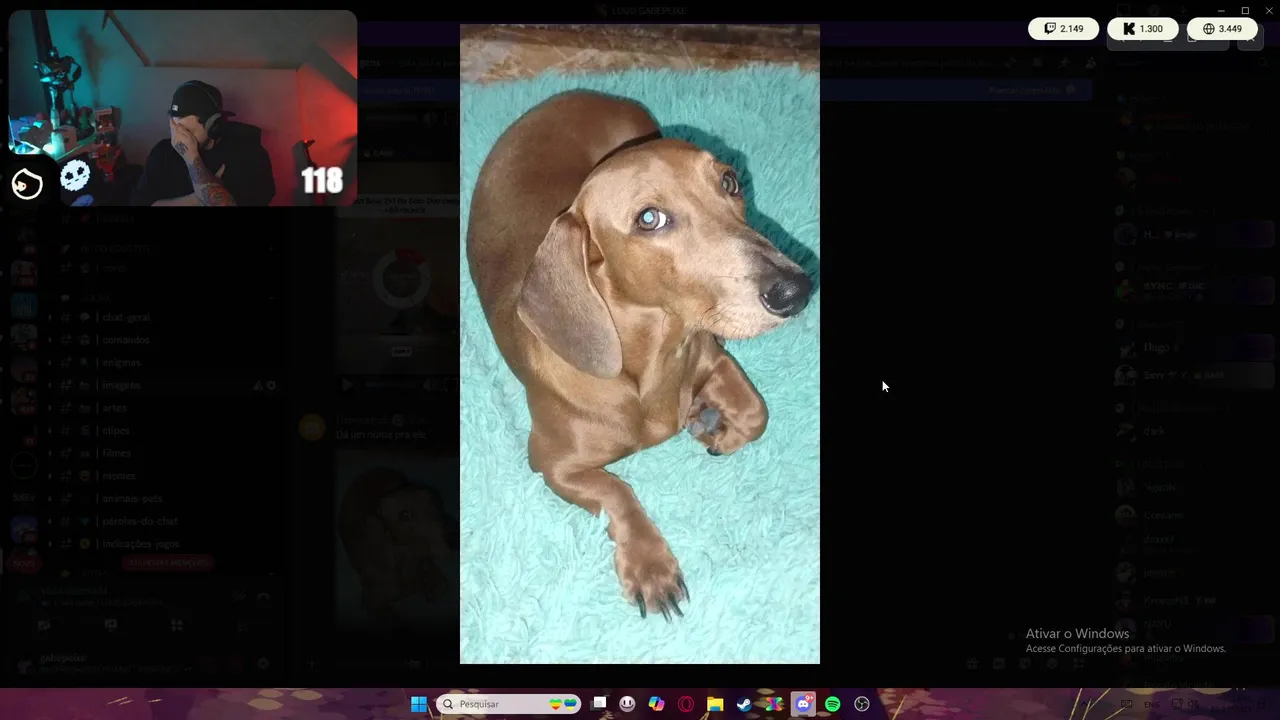Click the Pesquisar taskbar search box
Viewport: 1280px width, 720px height.
509,704
